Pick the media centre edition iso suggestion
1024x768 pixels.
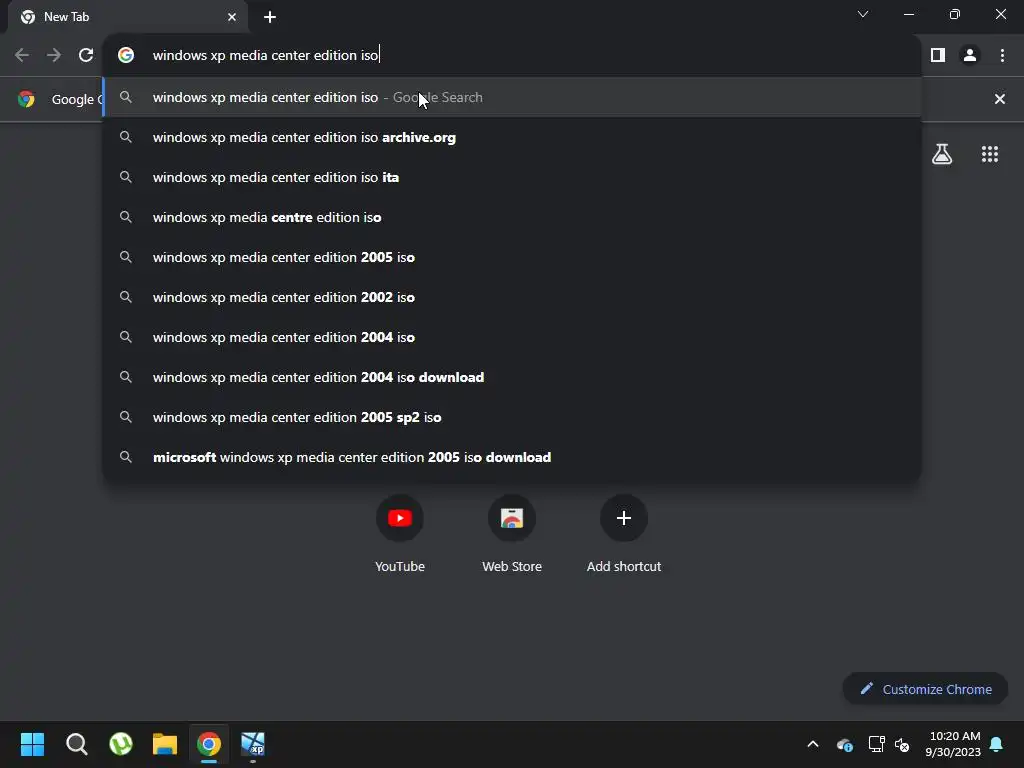[512, 217]
